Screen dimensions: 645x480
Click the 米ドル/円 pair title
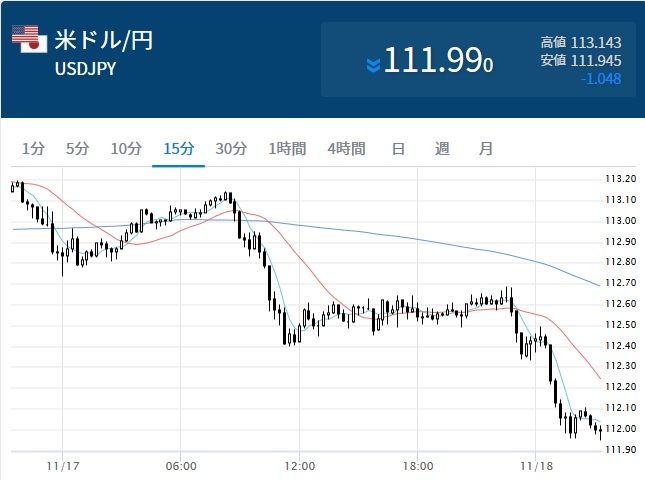[x=104, y=41]
